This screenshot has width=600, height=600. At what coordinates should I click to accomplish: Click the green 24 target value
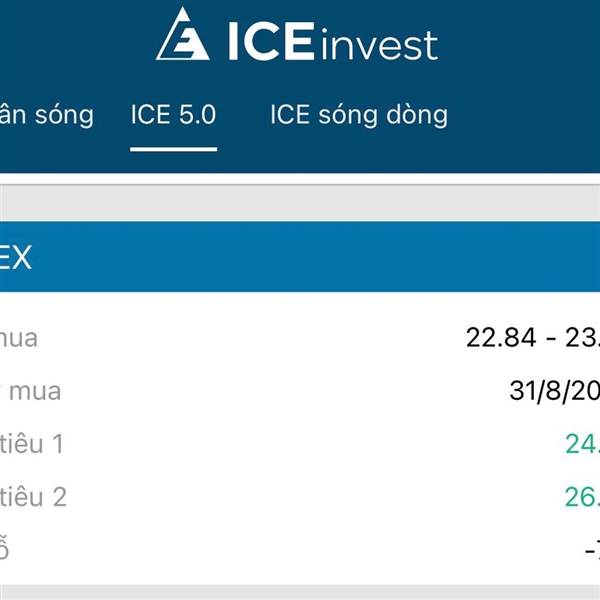(x=582, y=444)
